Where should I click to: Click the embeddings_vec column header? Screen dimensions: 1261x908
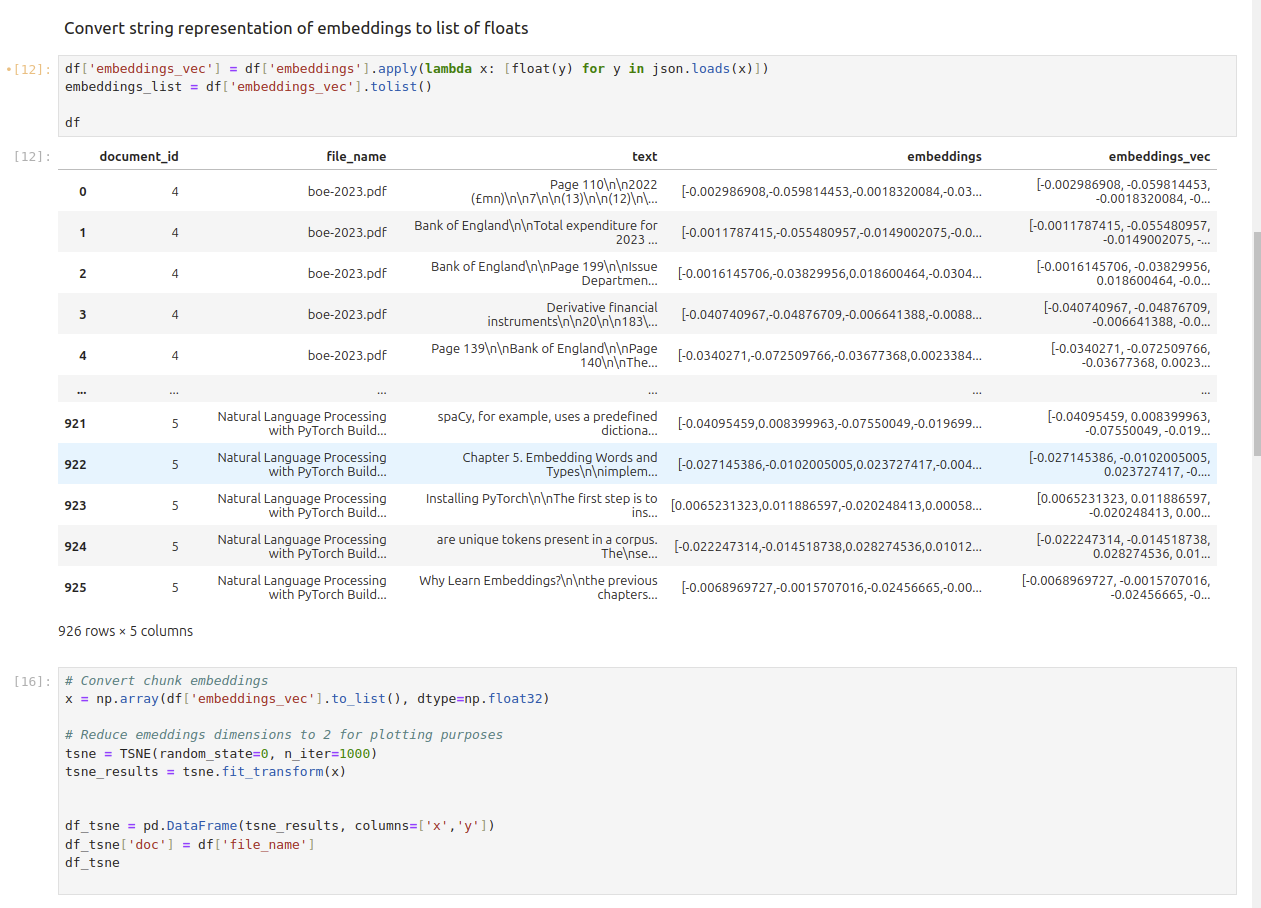click(x=1158, y=156)
